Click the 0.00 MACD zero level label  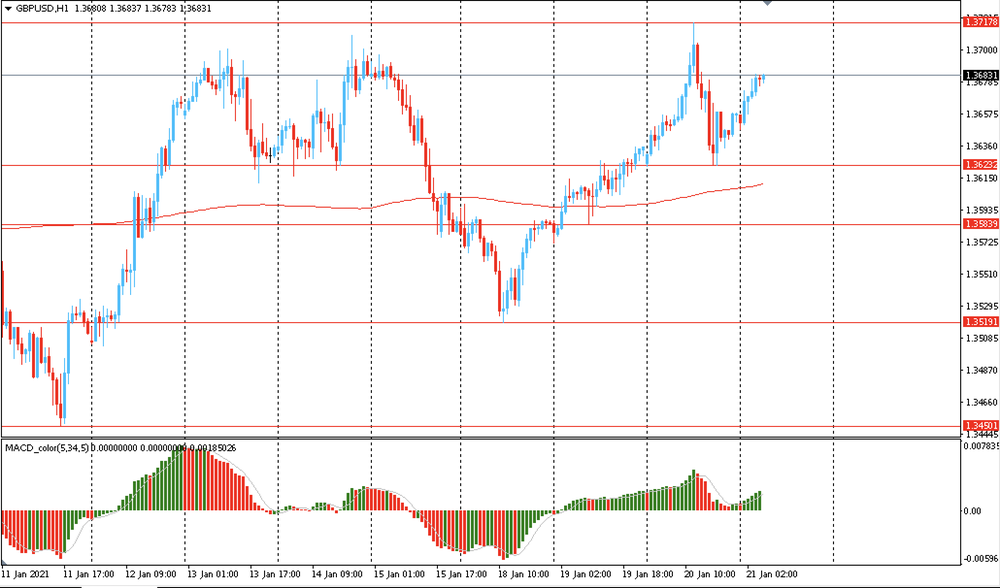(973, 511)
